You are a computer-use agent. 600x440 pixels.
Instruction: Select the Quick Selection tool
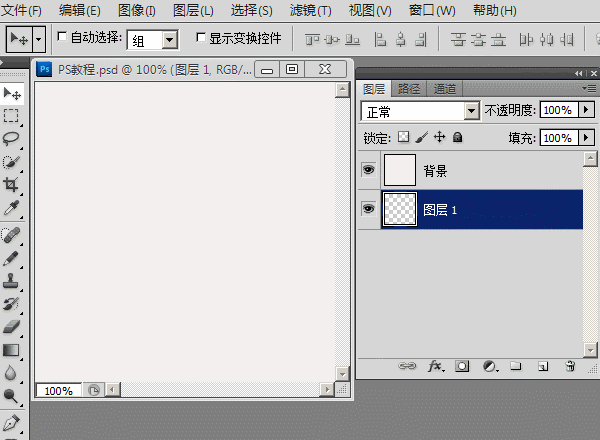[11, 162]
